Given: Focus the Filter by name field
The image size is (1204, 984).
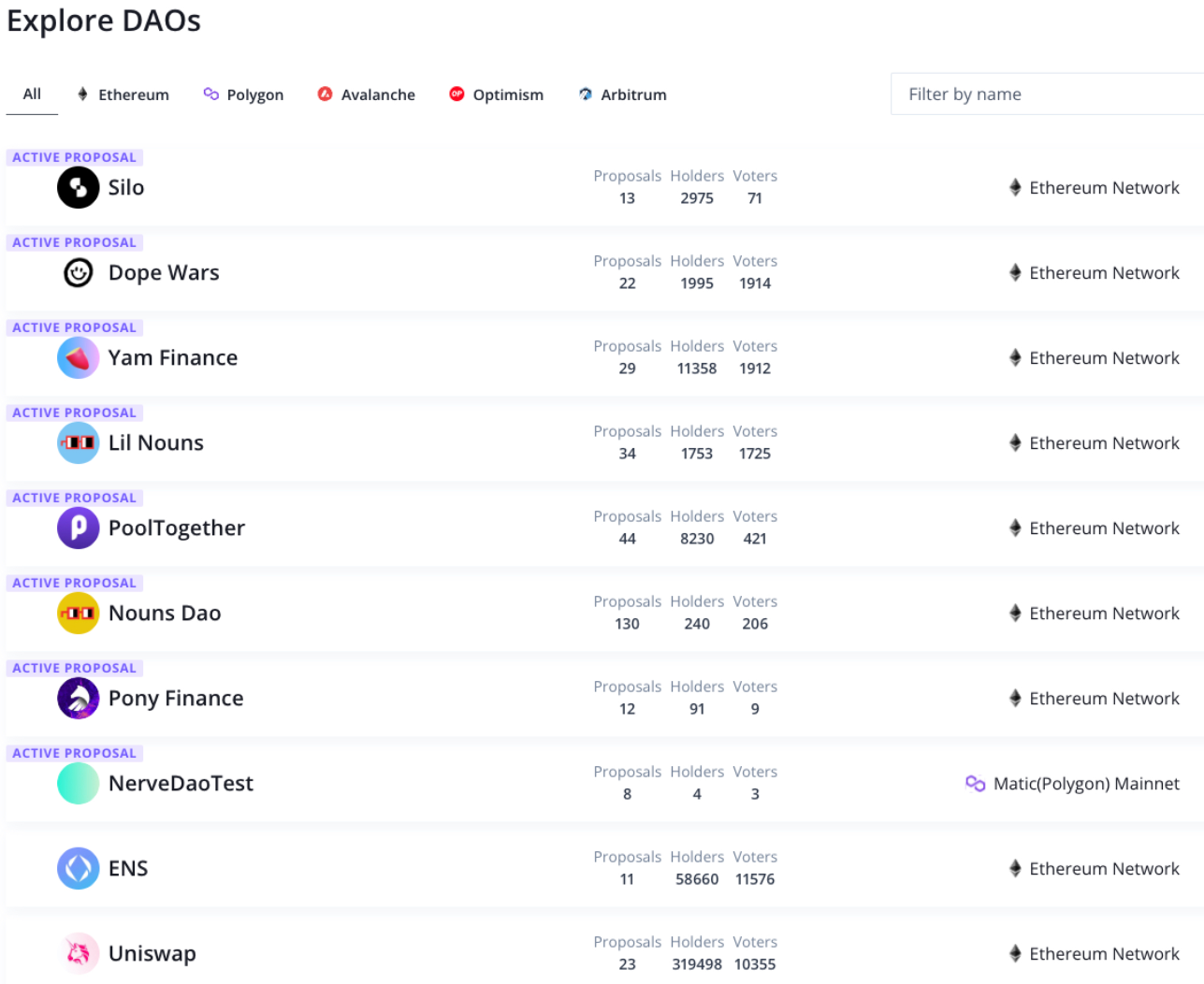Looking at the screenshot, I should click(1046, 94).
